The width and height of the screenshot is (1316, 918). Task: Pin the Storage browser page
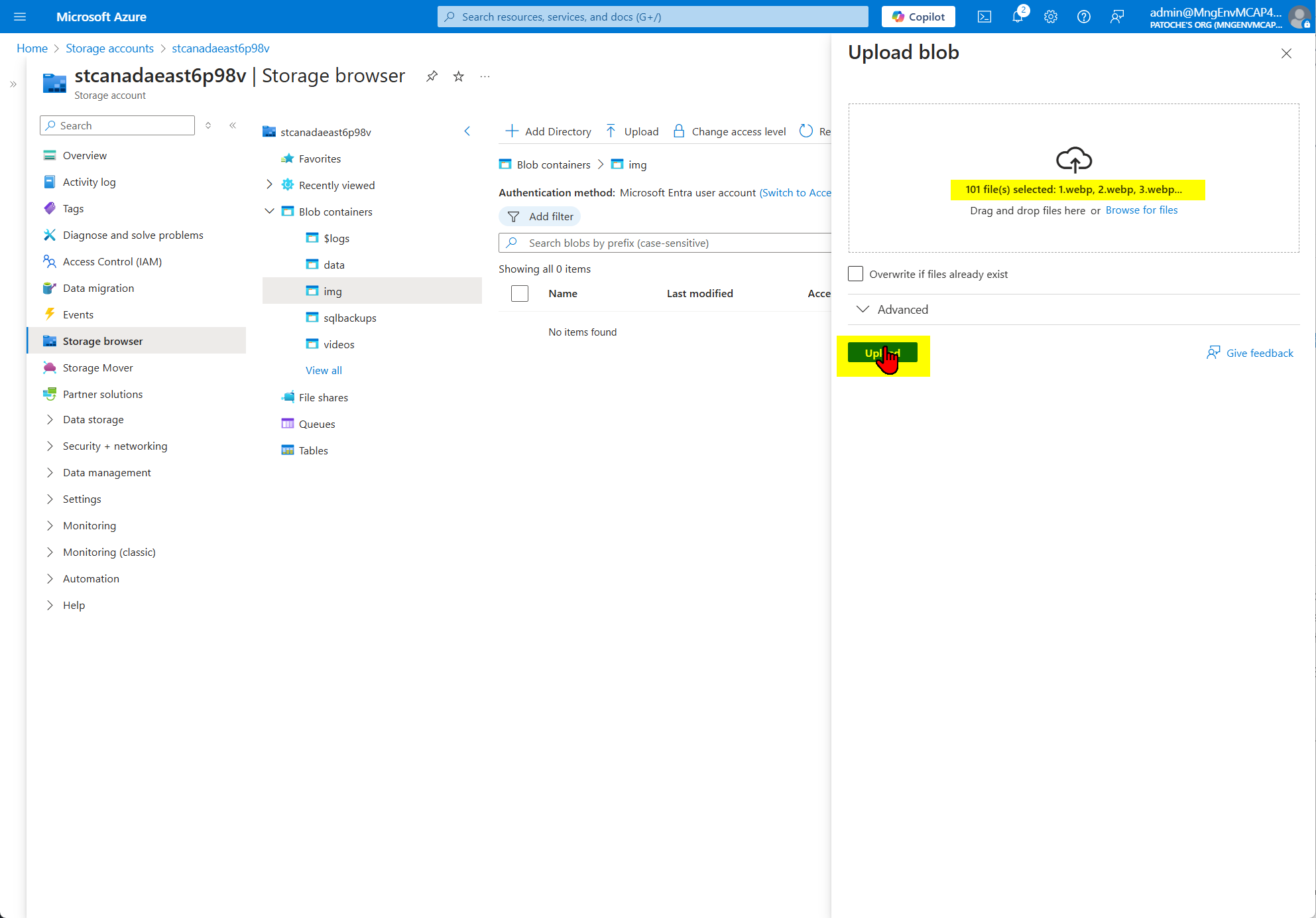(432, 76)
